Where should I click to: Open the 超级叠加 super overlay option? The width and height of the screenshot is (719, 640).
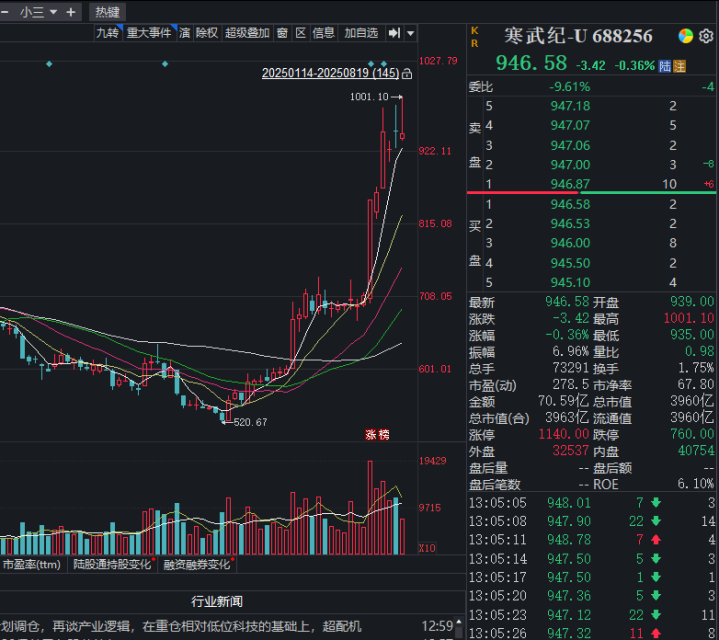pyautogui.click(x=247, y=33)
